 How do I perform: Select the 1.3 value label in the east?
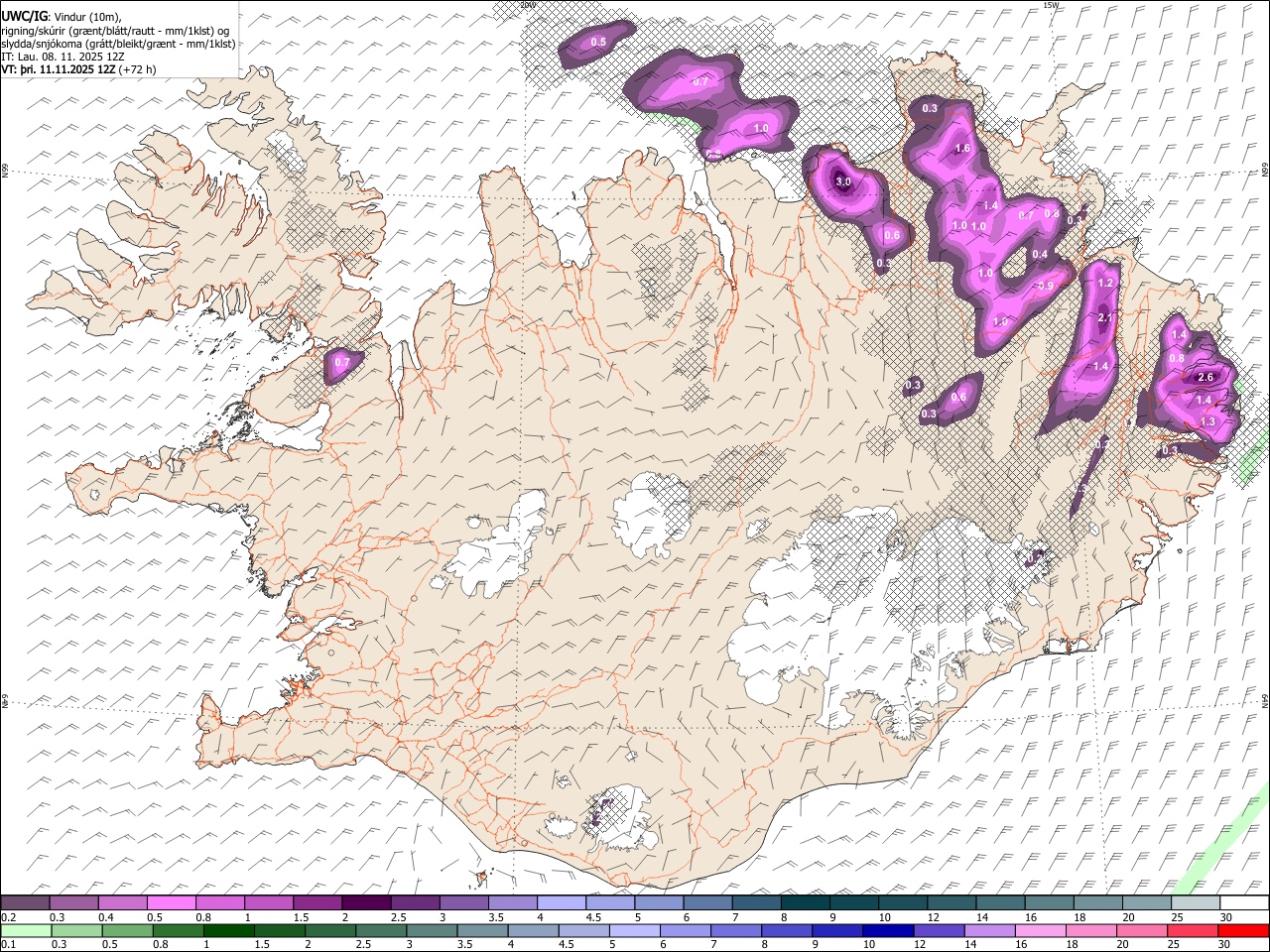[1207, 422]
